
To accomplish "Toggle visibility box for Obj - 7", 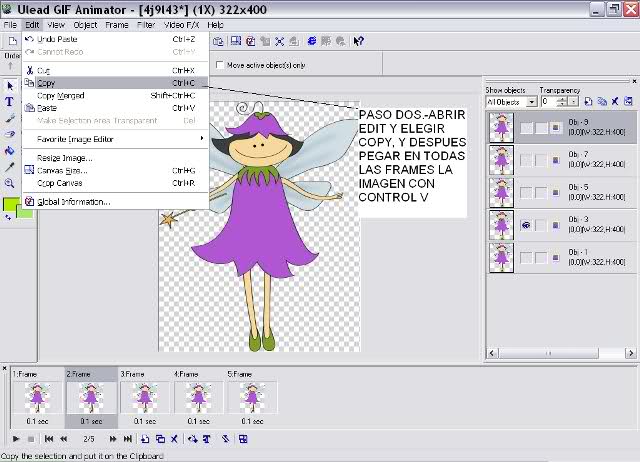I will 526,160.
